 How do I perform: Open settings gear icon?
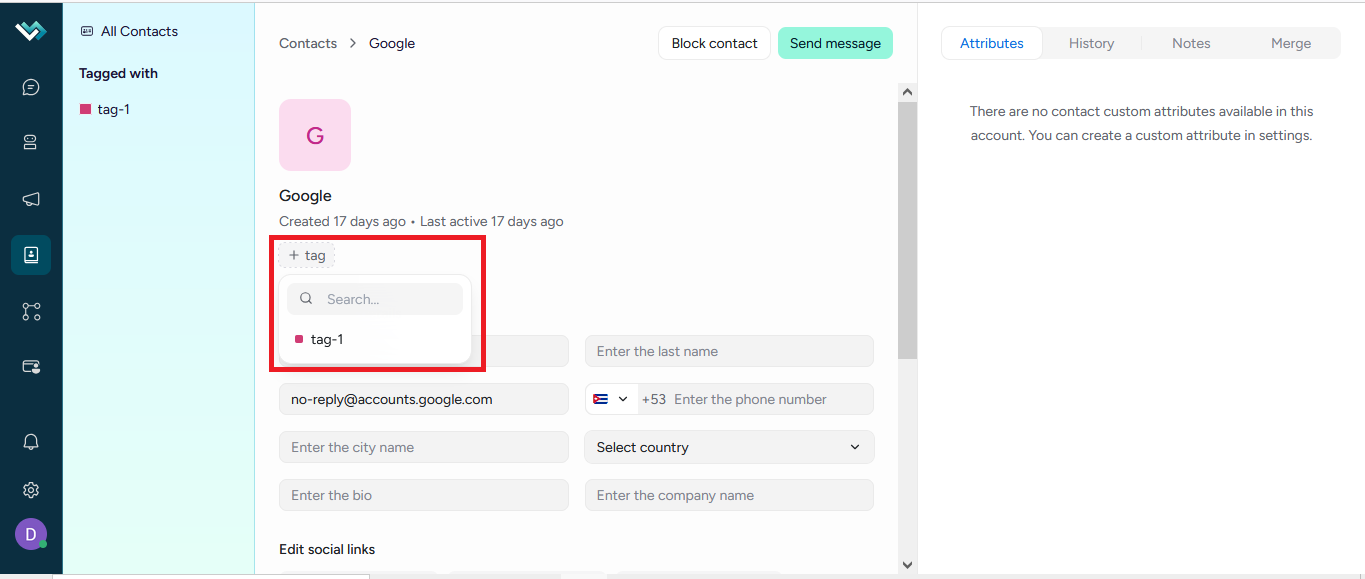31,490
